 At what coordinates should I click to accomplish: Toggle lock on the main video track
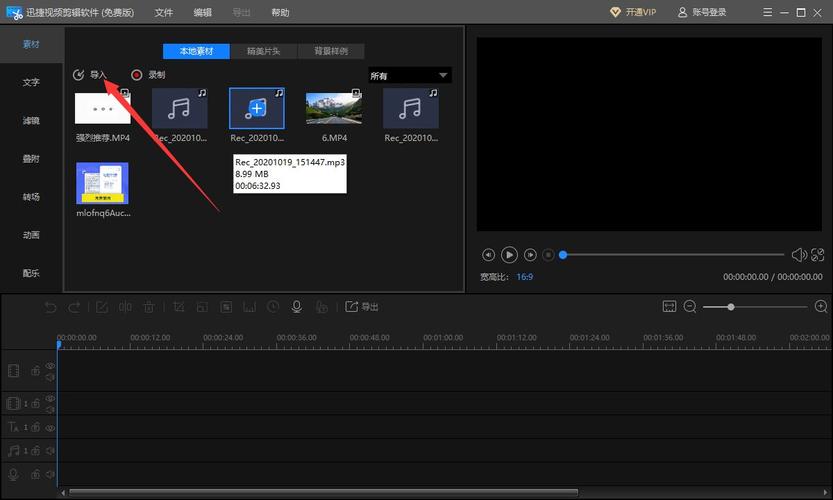36,370
